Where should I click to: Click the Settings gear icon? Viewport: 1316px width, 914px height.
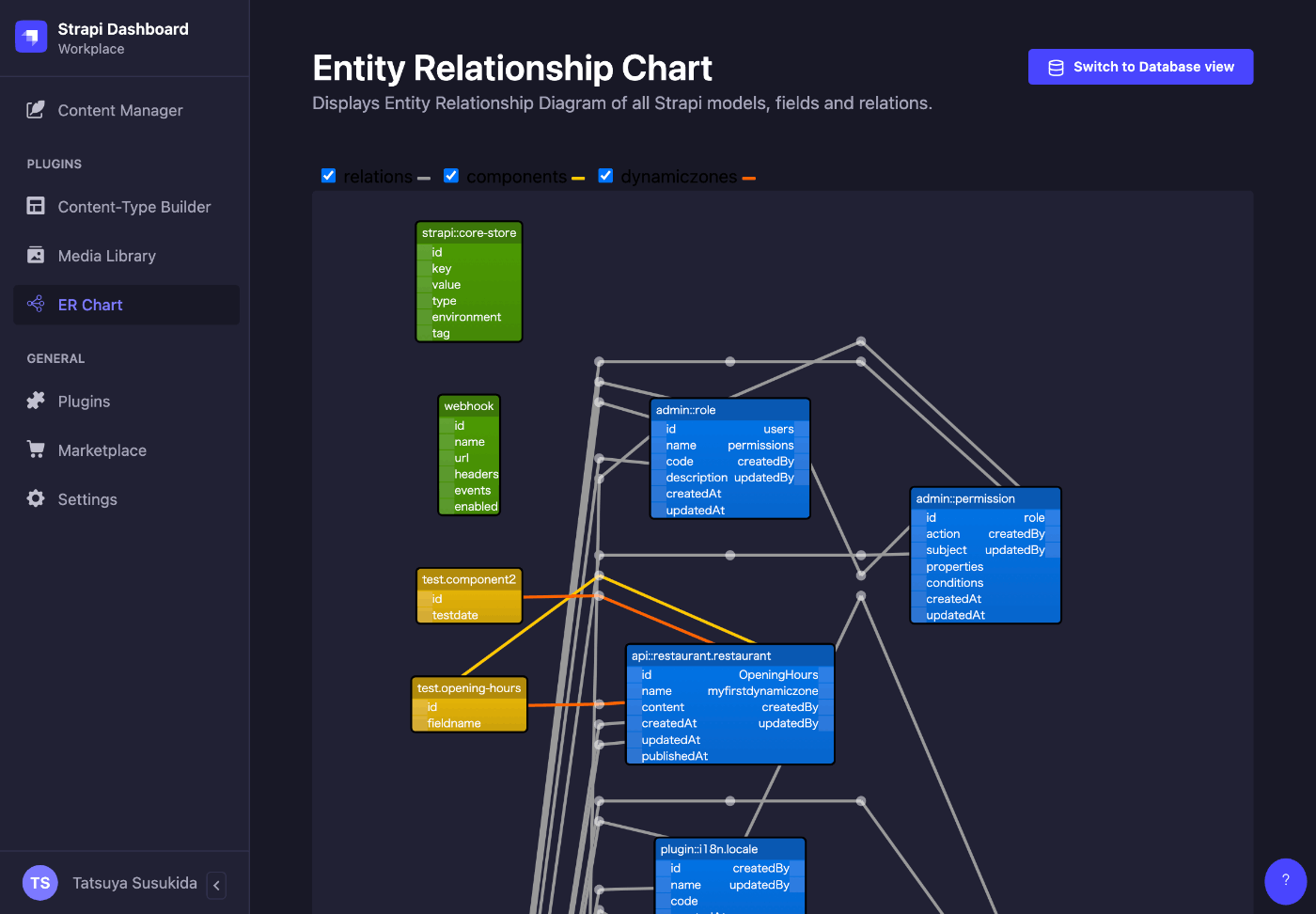click(36, 498)
